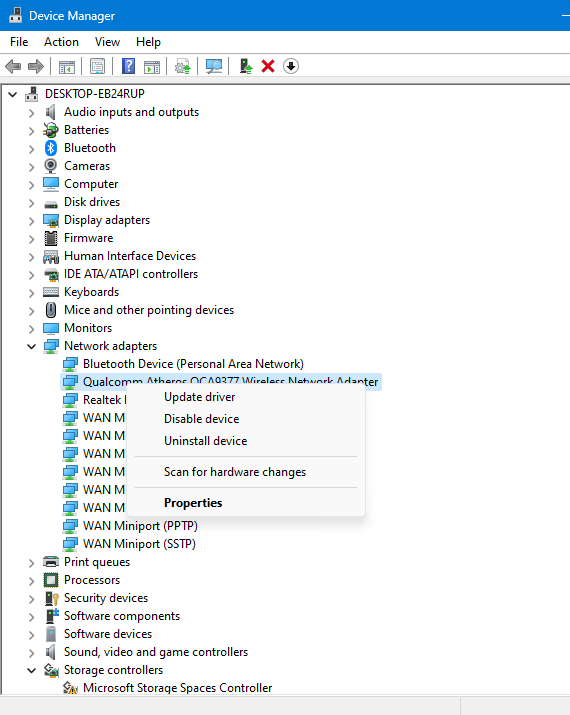Open the View menu
The width and height of the screenshot is (570, 715).
108,42
